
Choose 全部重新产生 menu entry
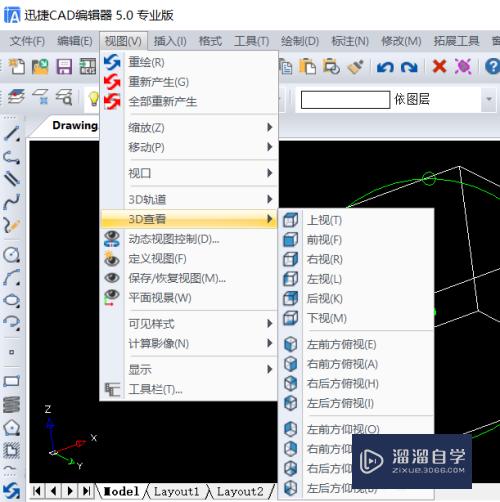189,101
